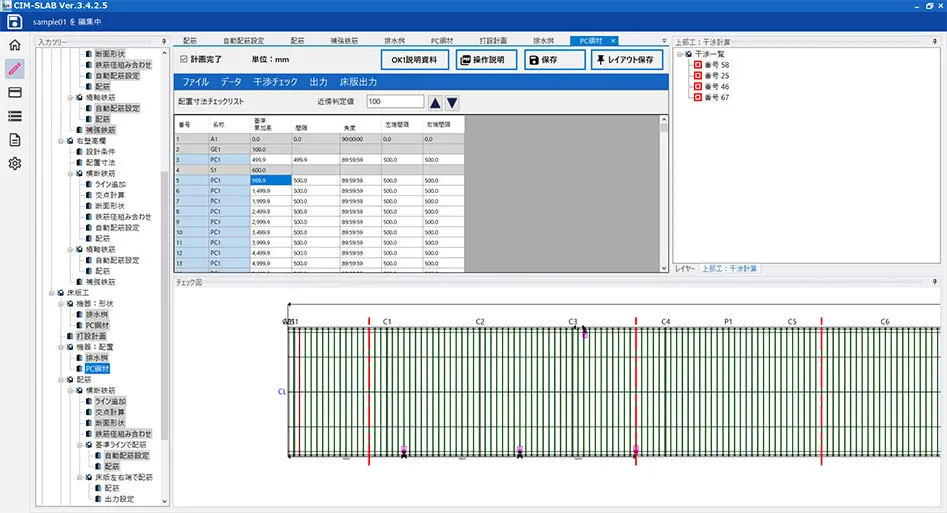Click the check list table scroll-up arrow
The height and width of the screenshot is (513, 947).
(x=664, y=120)
